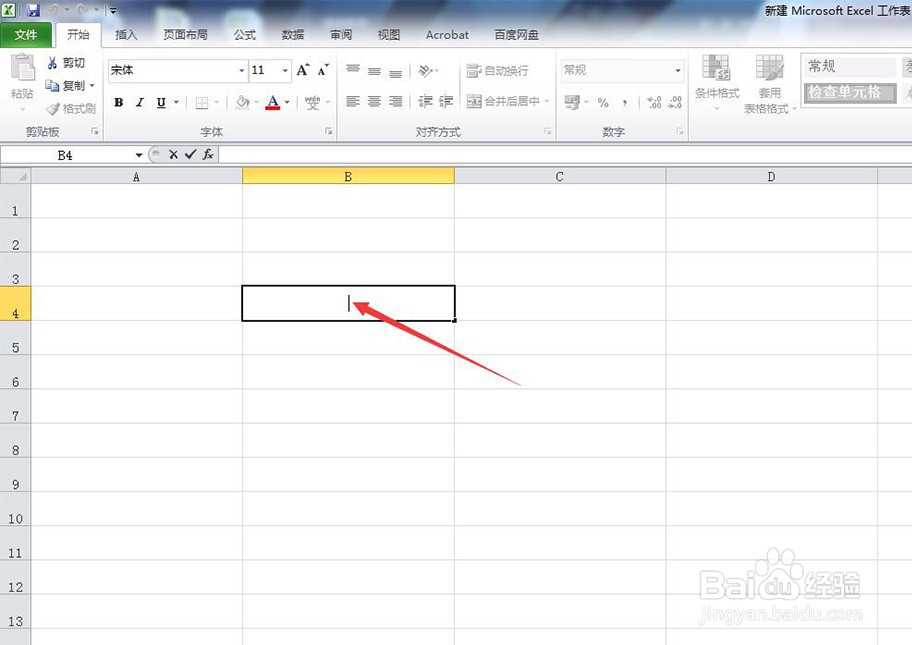Click the Paste clipboard icon
The height and width of the screenshot is (645, 912).
23,69
